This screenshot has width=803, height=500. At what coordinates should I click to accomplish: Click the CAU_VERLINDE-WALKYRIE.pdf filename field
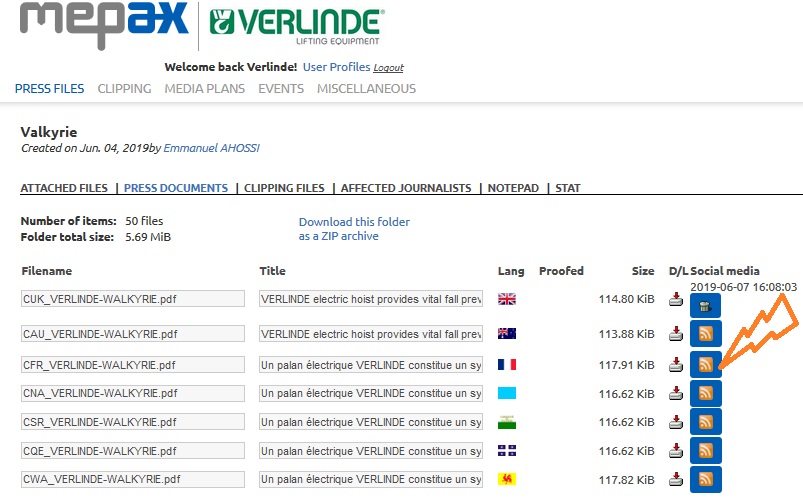(x=133, y=334)
